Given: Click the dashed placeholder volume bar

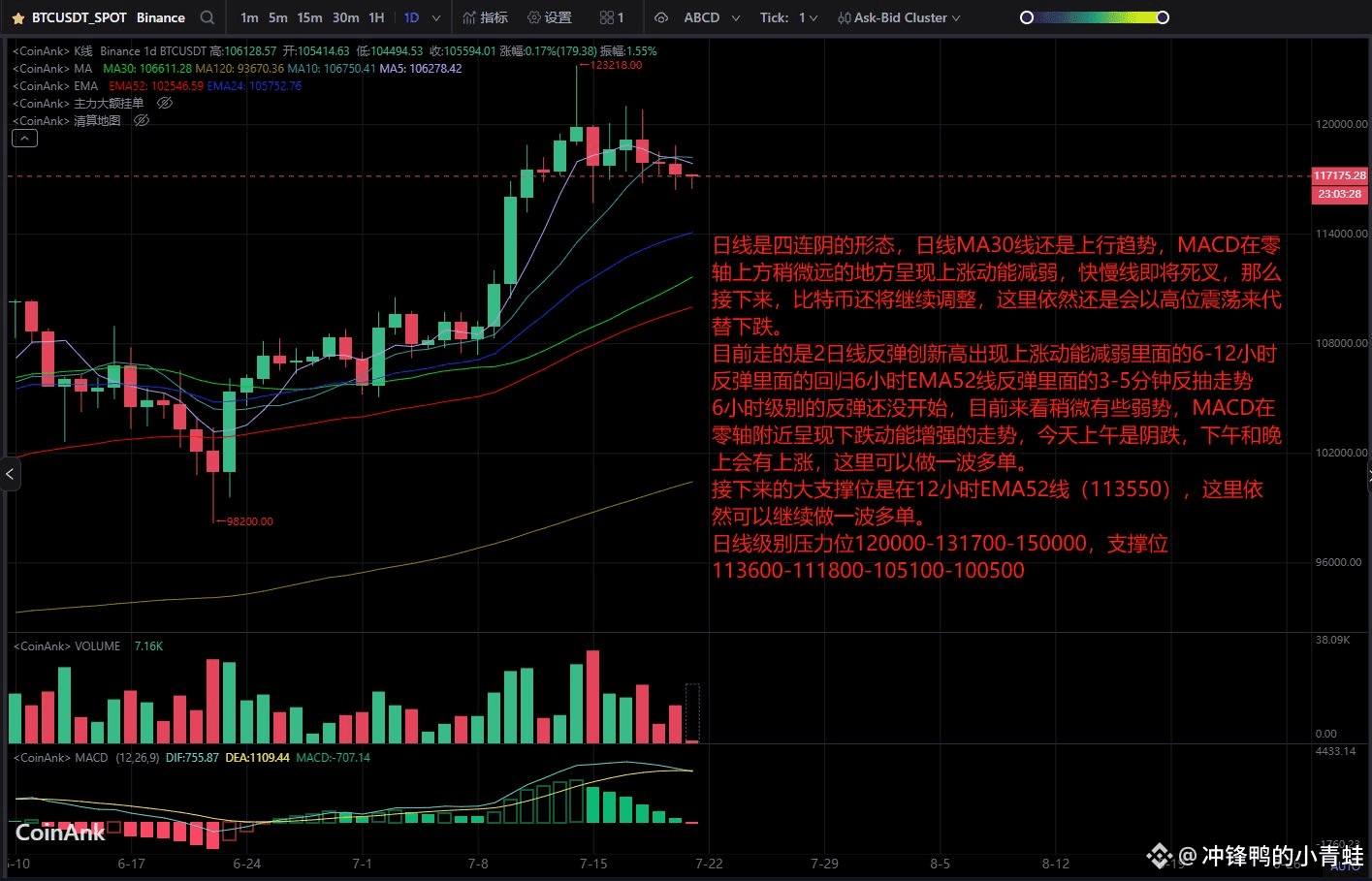Looking at the screenshot, I should [692, 713].
